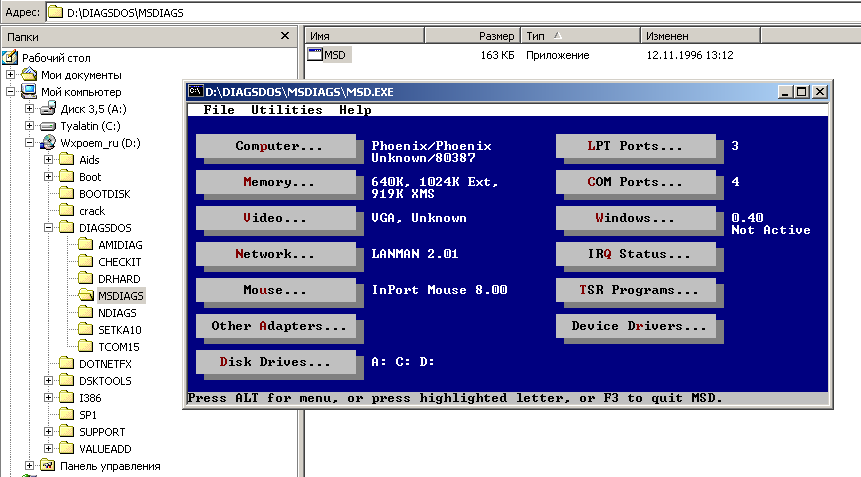The height and width of the screenshot is (477, 861).
Task: Select the DSKTOOLS folder icon
Action: click(x=66, y=380)
